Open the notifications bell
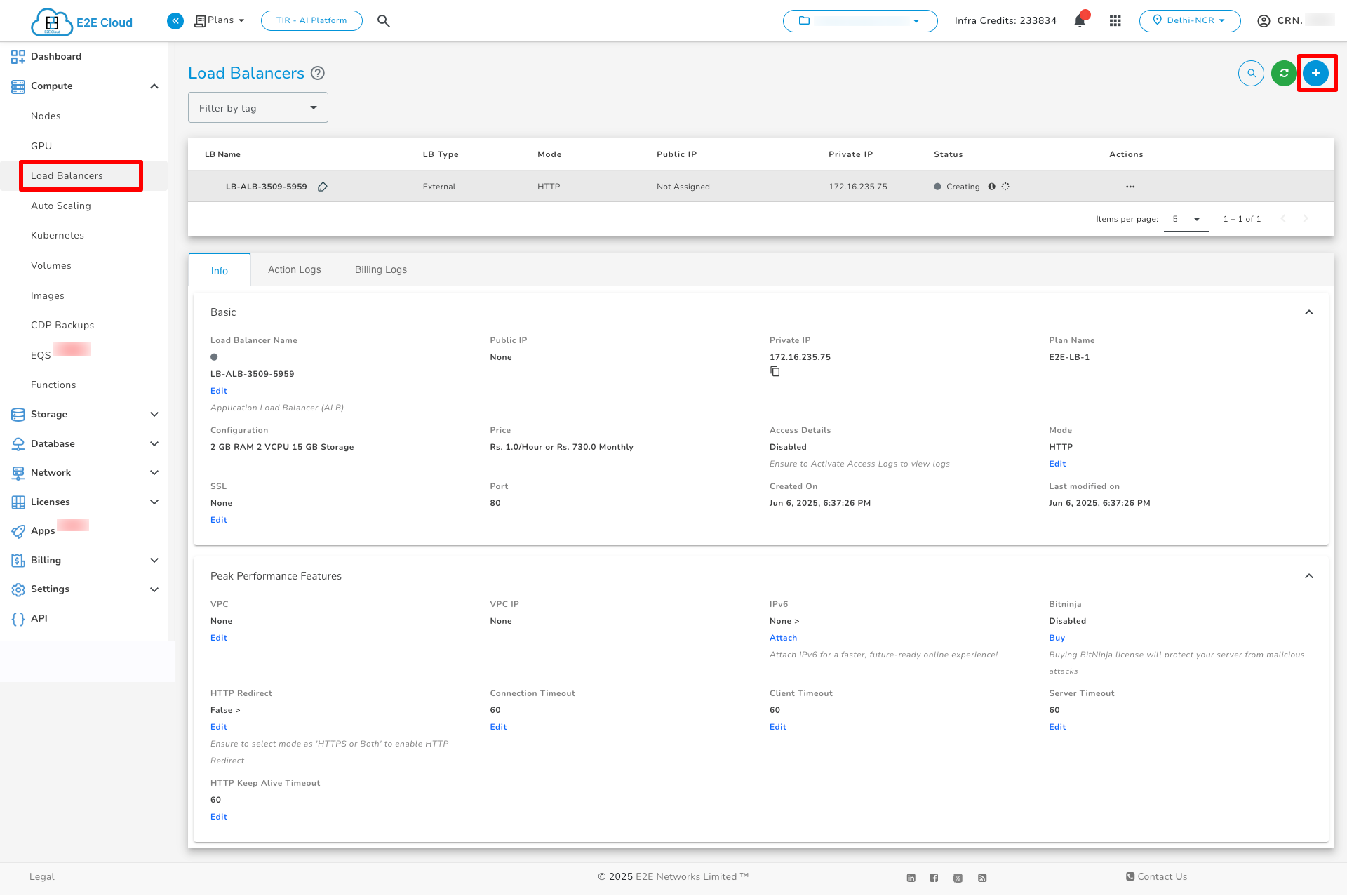 coord(1080,20)
